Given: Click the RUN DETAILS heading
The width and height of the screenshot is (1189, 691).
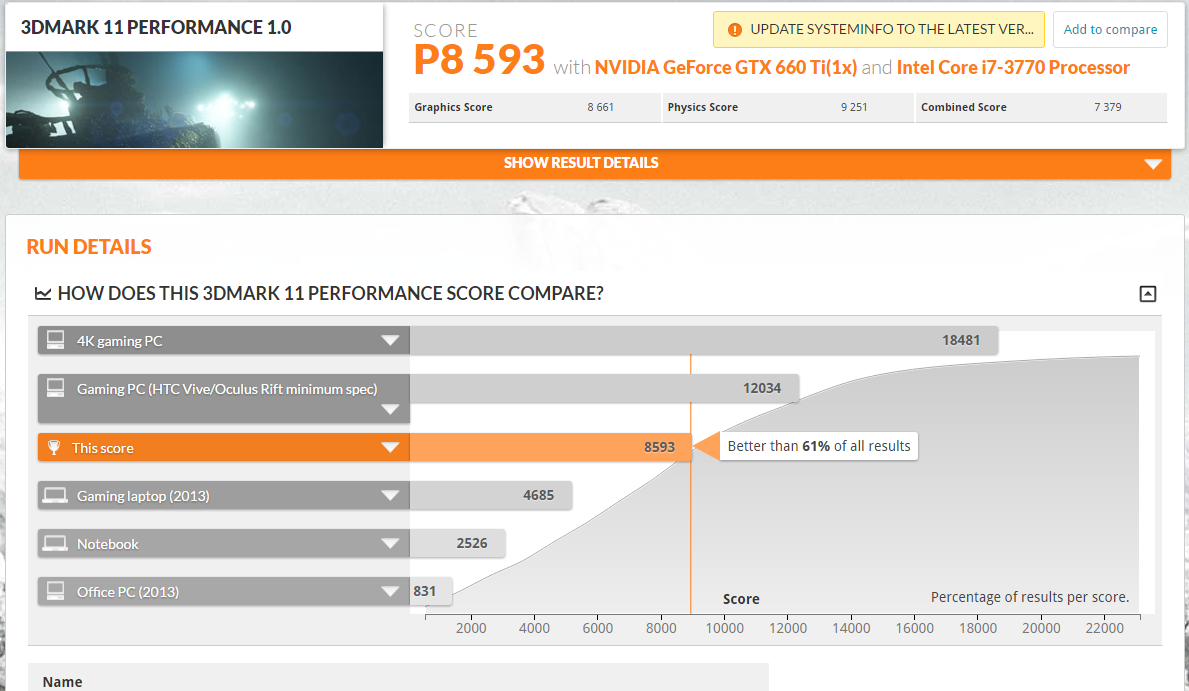Looking at the screenshot, I should [89, 247].
